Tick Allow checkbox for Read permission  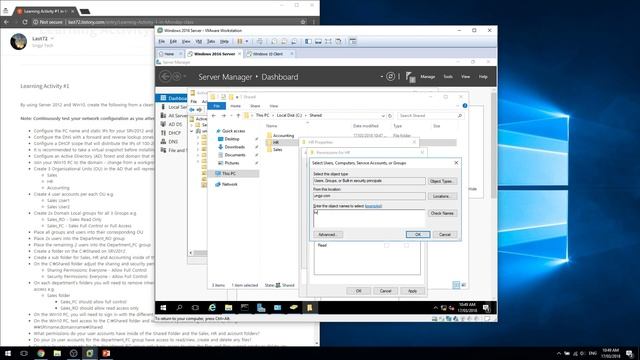pyautogui.click(x=387, y=245)
